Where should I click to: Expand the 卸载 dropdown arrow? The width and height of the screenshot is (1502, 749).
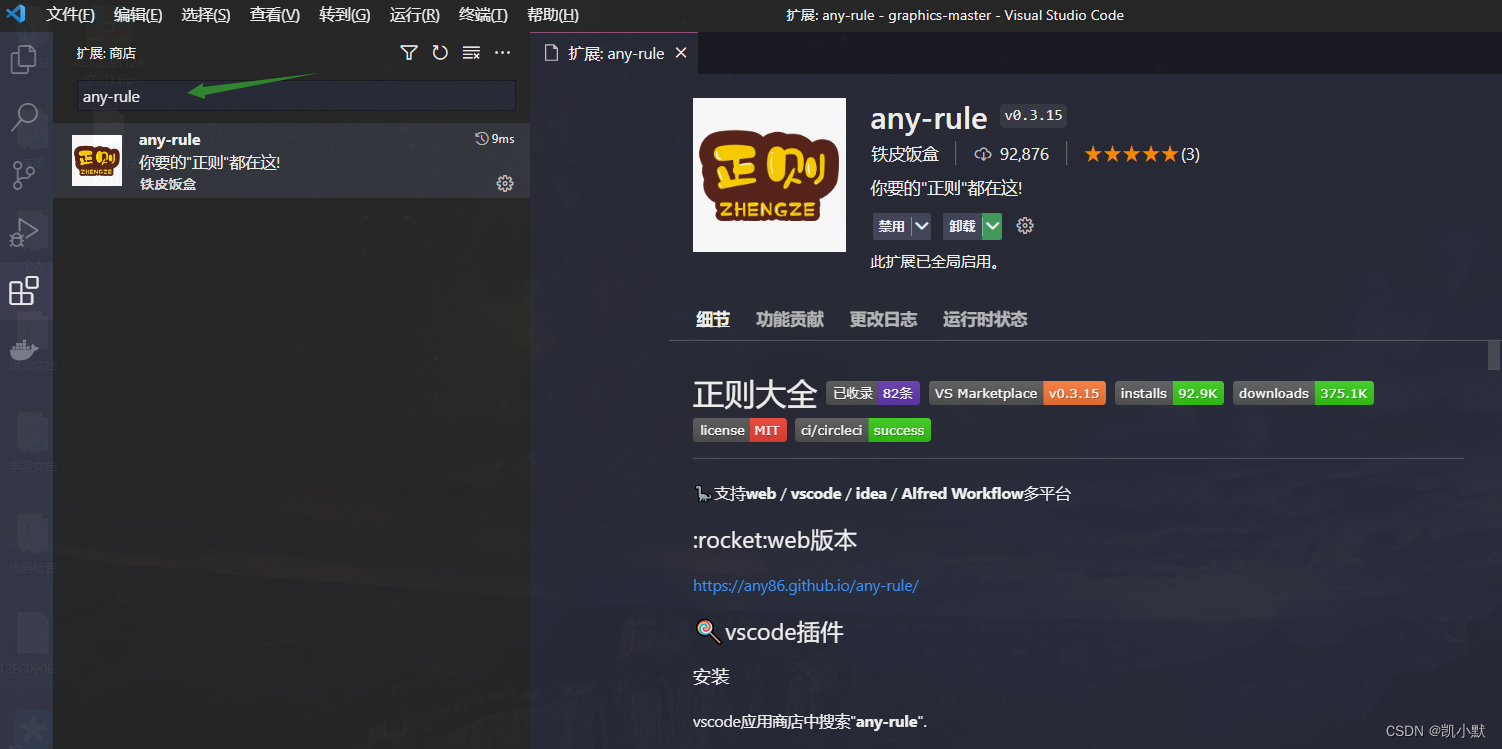click(992, 226)
